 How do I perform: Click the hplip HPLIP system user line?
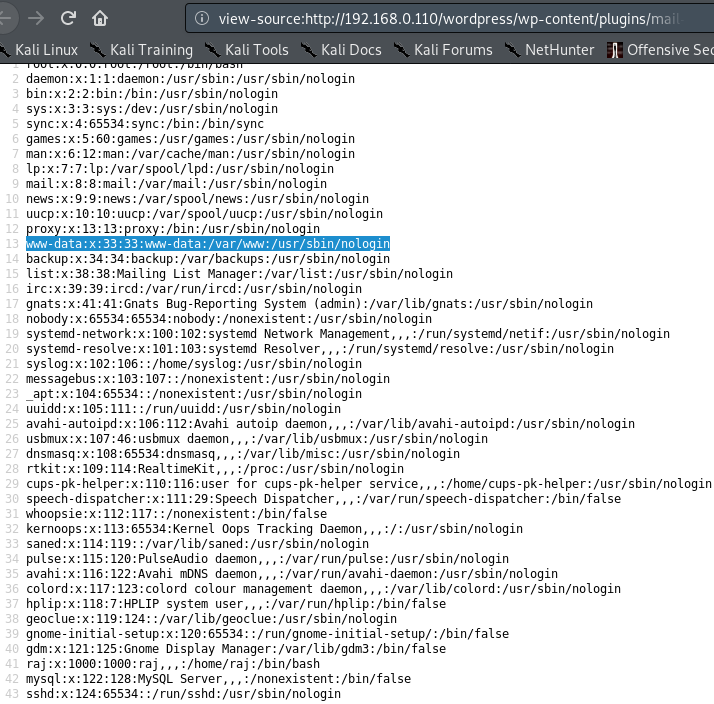pos(236,604)
